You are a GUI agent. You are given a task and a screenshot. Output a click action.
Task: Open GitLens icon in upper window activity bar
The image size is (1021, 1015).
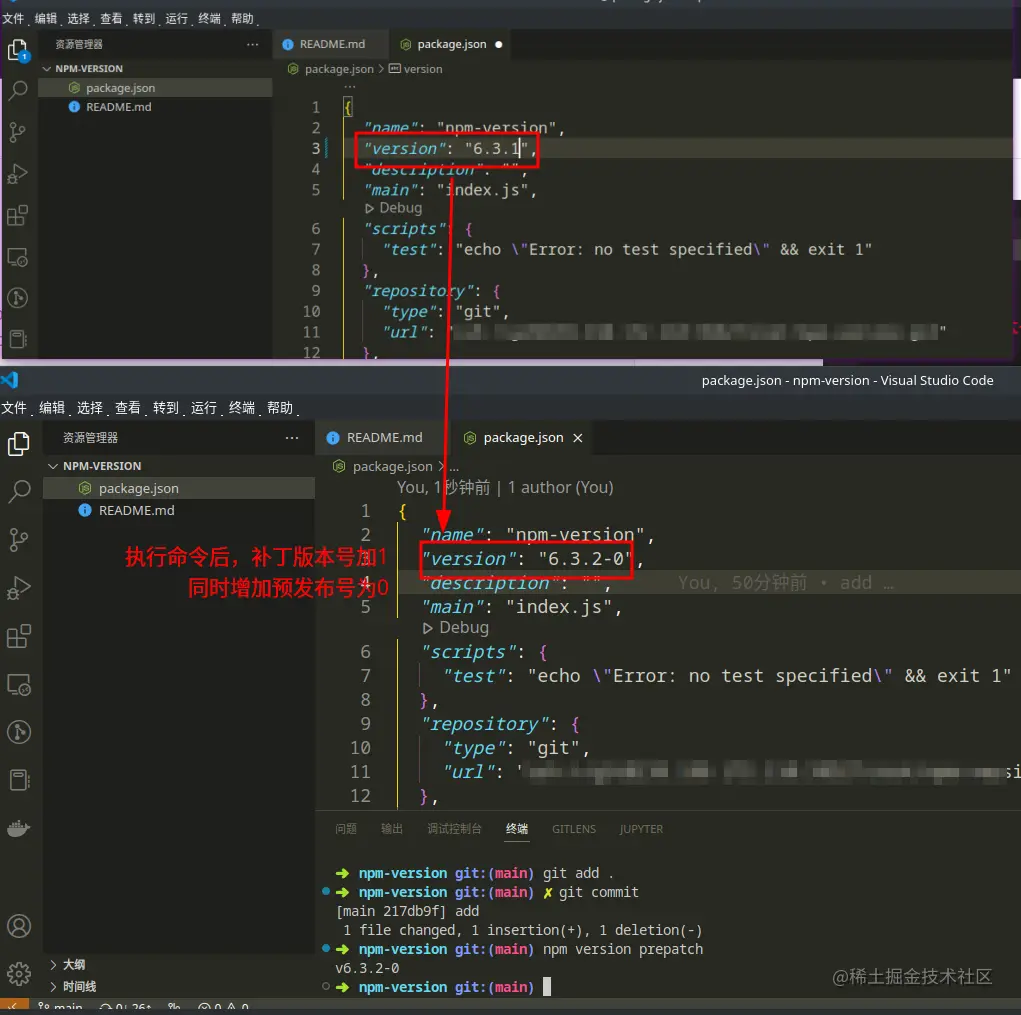(x=18, y=298)
